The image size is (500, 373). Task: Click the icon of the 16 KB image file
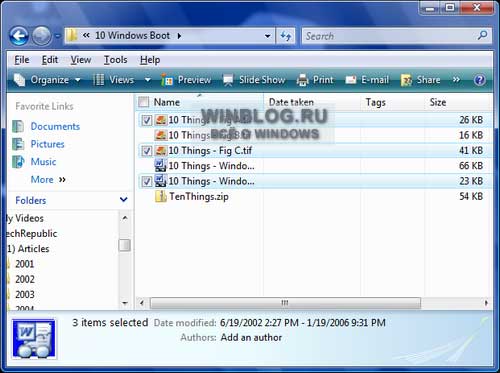161,135
